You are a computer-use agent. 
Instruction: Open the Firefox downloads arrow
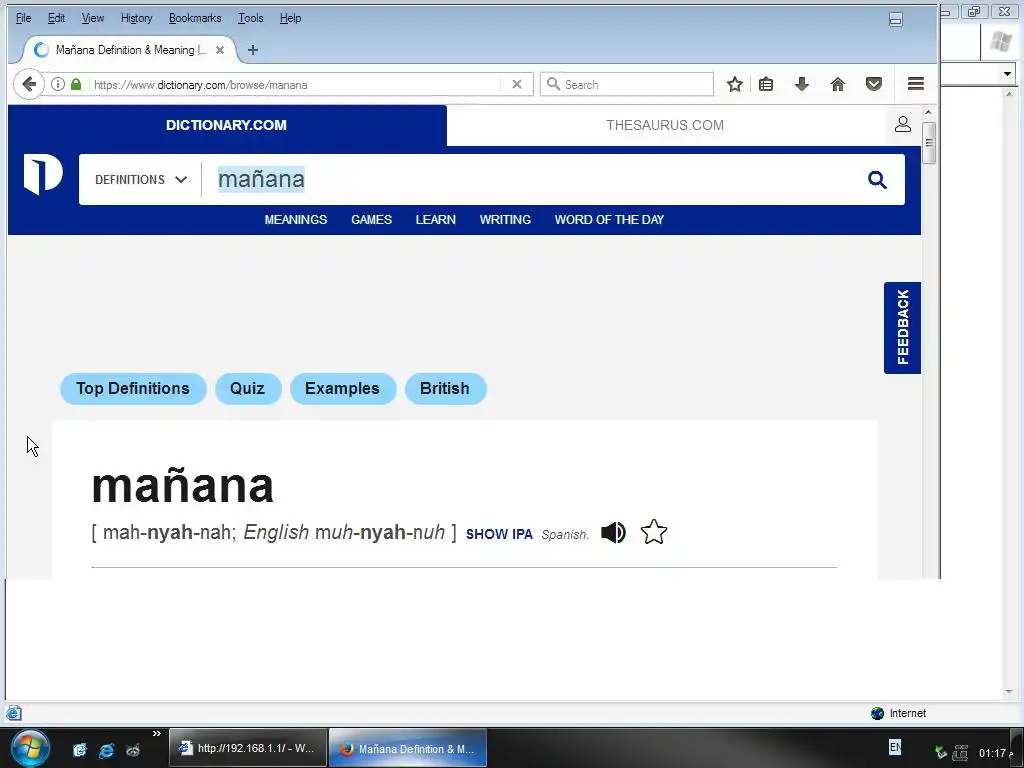[802, 84]
